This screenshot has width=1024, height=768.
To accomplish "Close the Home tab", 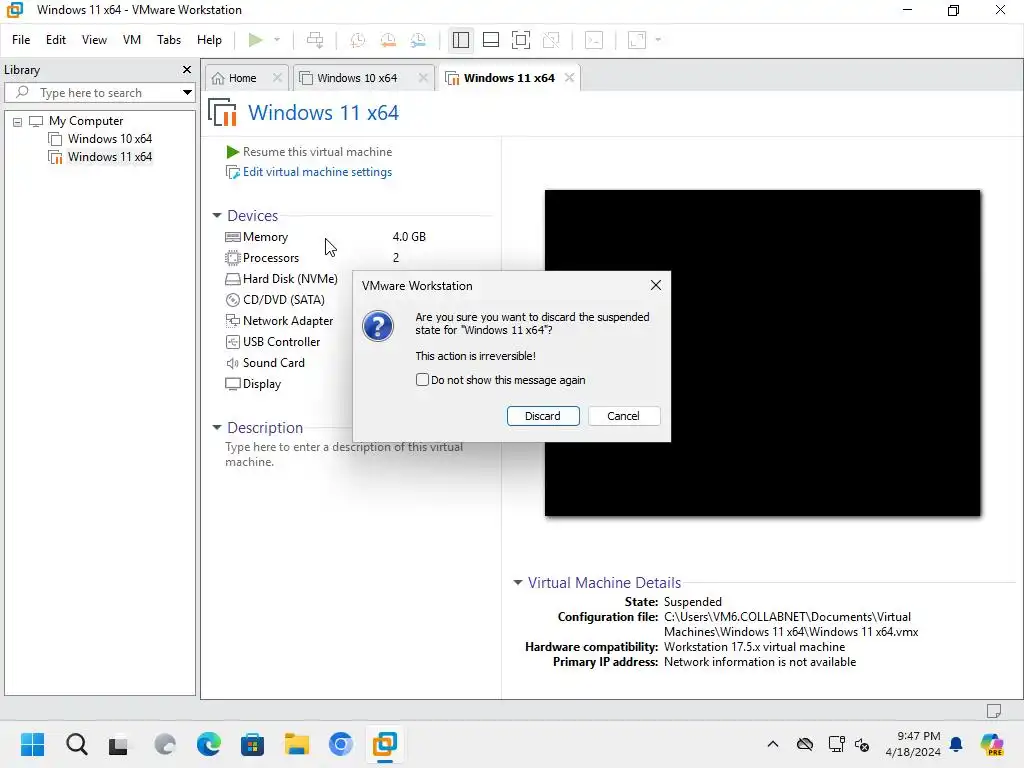I will 278,78.
